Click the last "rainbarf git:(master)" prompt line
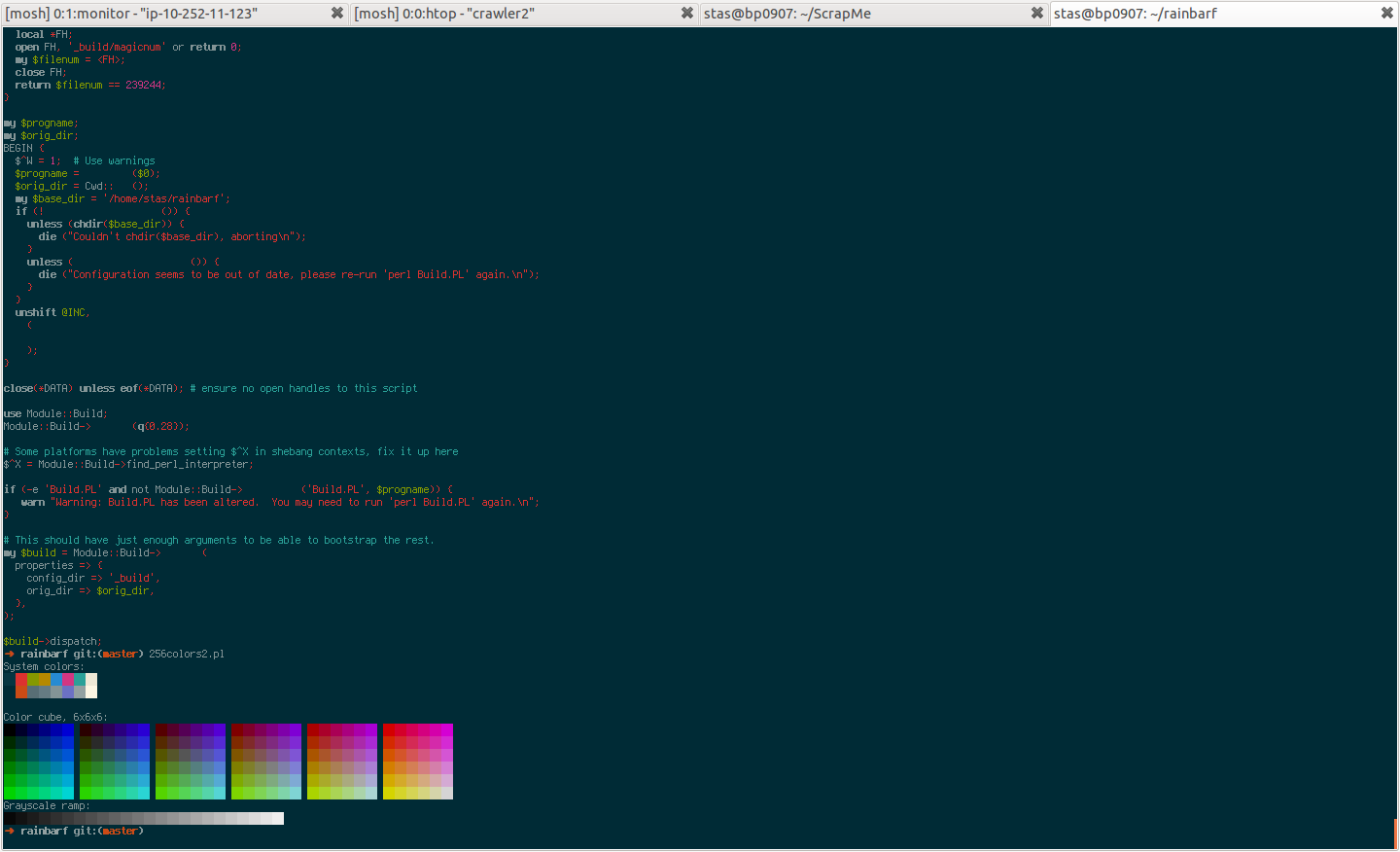 click(74, 832)
